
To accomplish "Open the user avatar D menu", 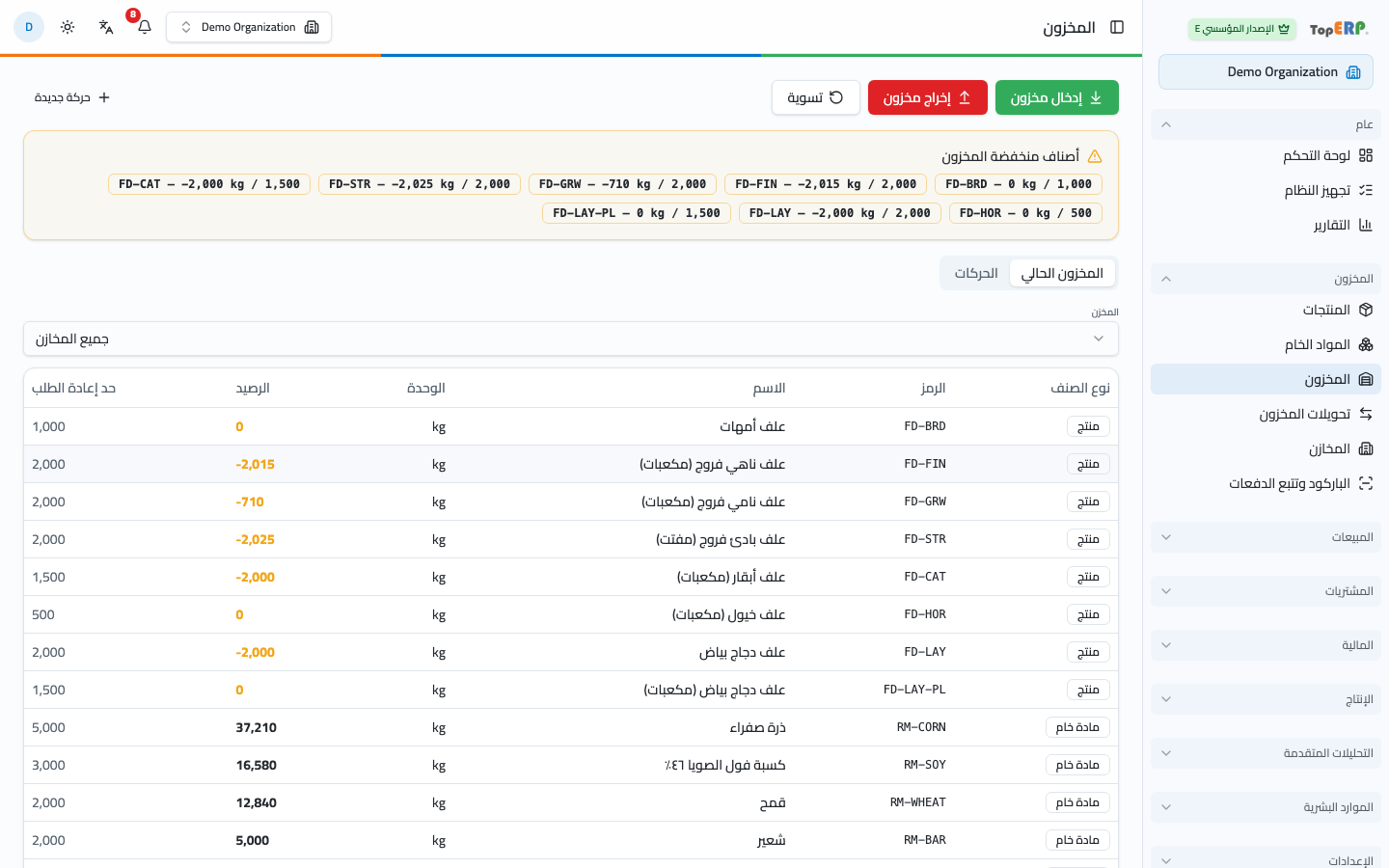I will click(29, 27).
